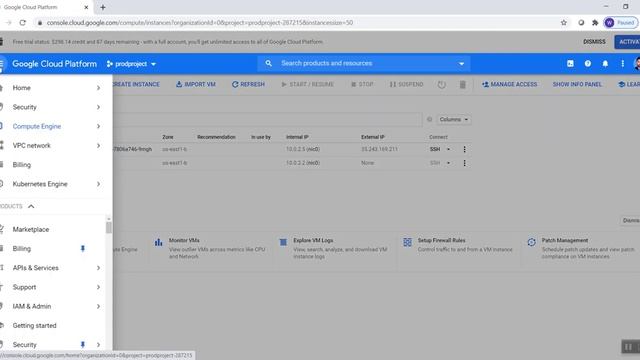This screenshot has height=360, width=640.
Task: Unpin Security in the products list
Action: [83, 345]
